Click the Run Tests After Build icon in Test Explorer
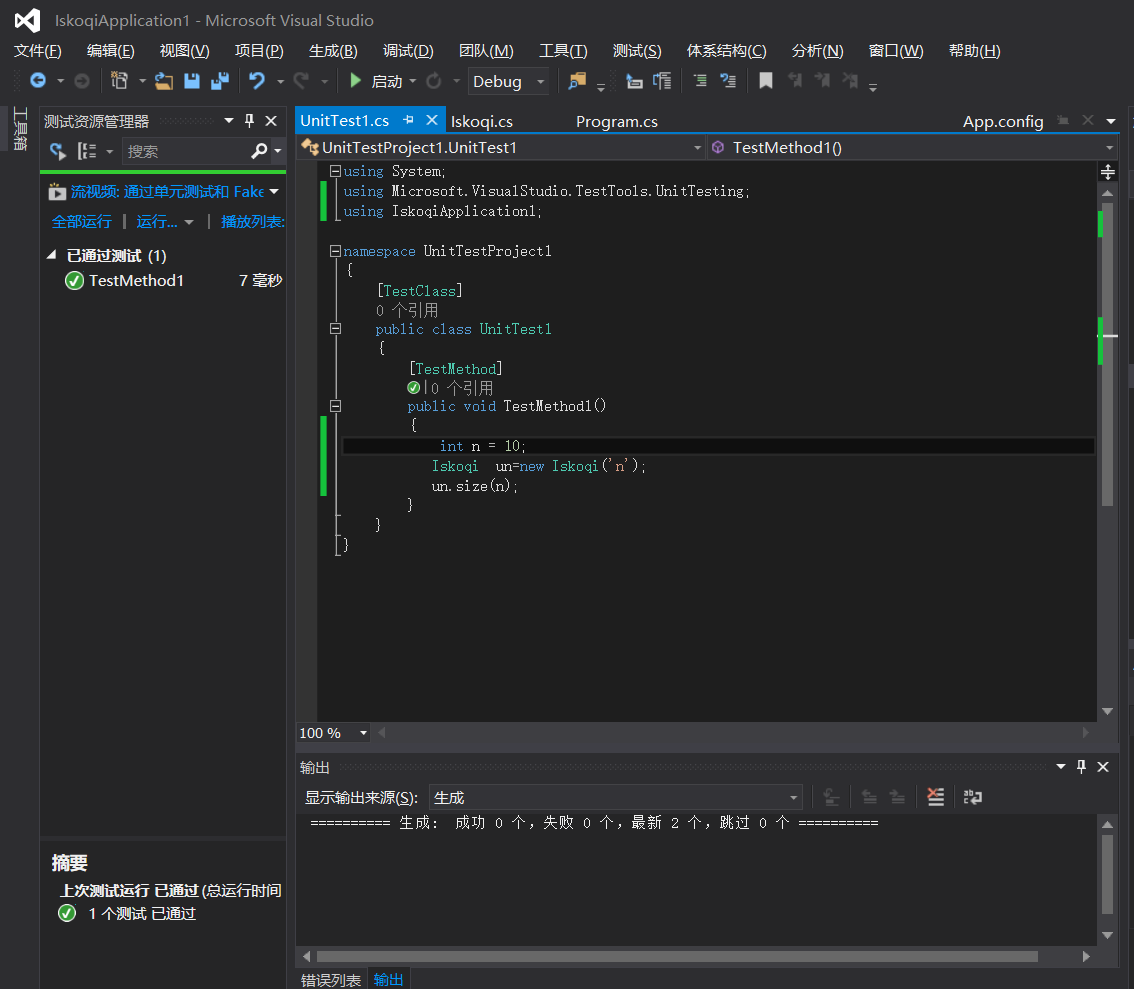The height and width of the screenshot is (989, 1134). pos(57,151)
